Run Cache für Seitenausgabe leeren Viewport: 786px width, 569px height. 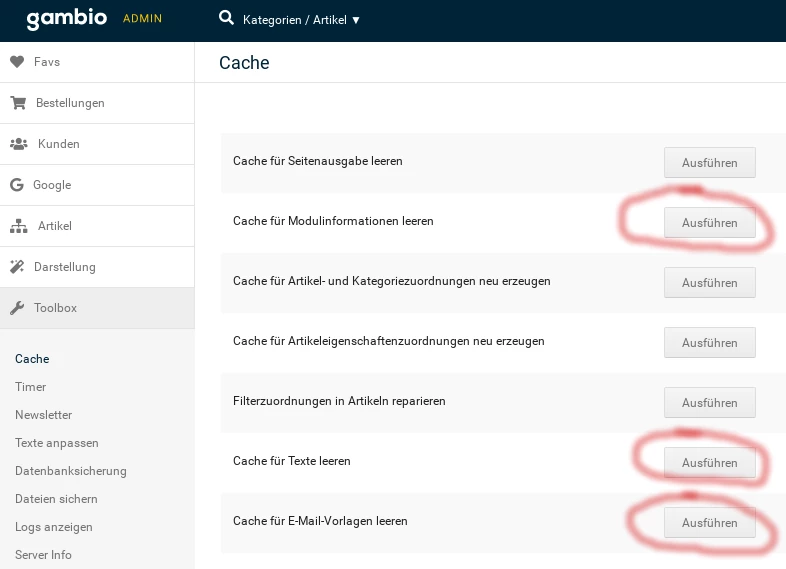click(709, 163)
